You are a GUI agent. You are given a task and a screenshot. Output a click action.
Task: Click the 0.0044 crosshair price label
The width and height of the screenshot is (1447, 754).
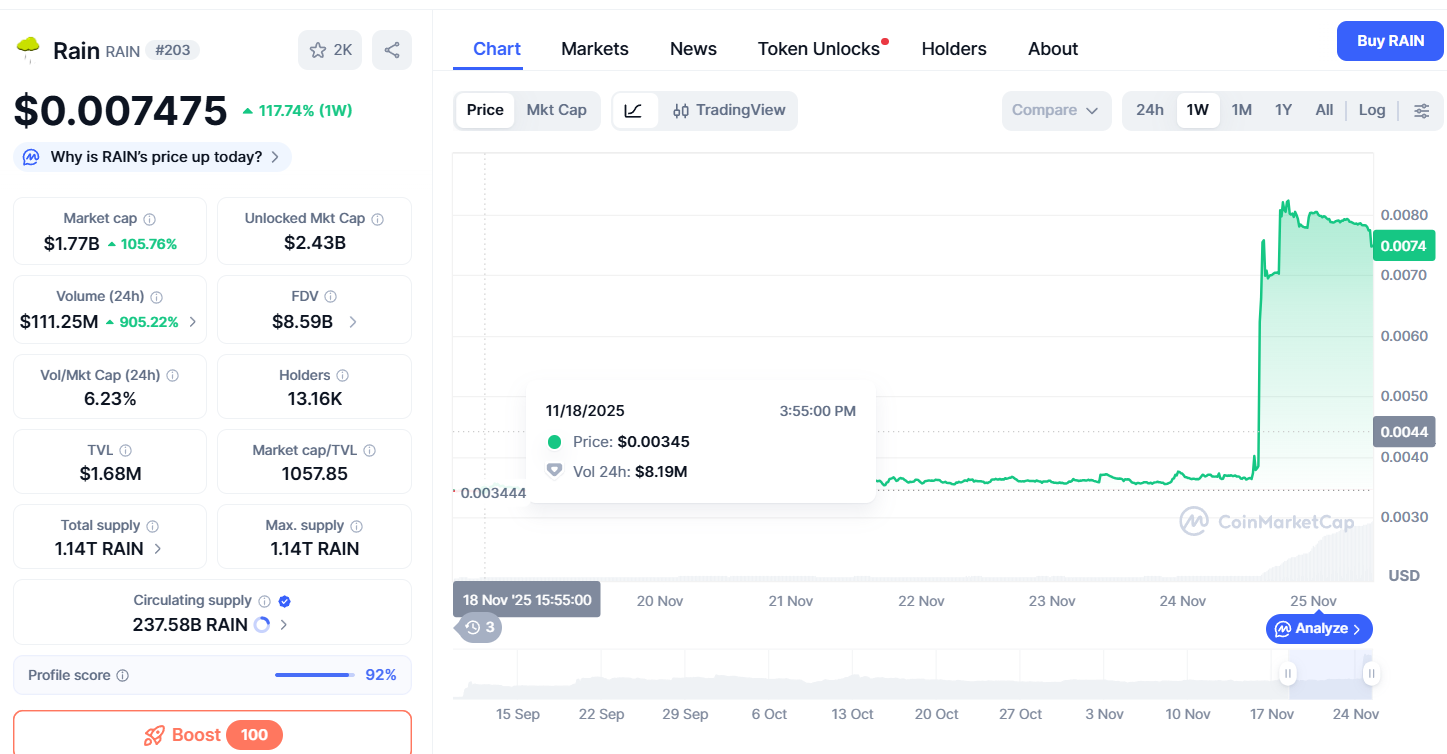pos(1405,431)
